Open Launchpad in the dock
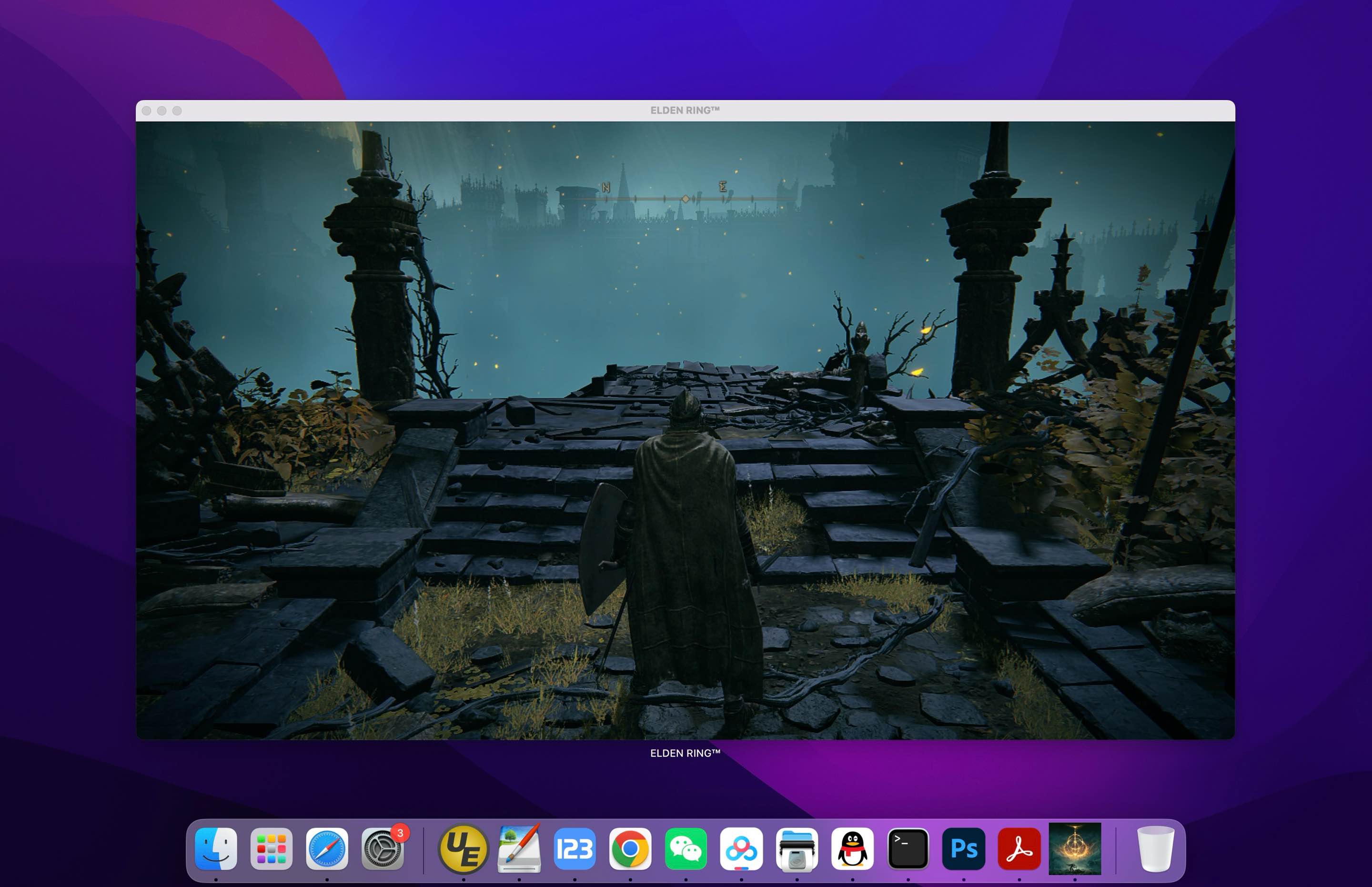The image size is (1372, 887). pos(271,848)
